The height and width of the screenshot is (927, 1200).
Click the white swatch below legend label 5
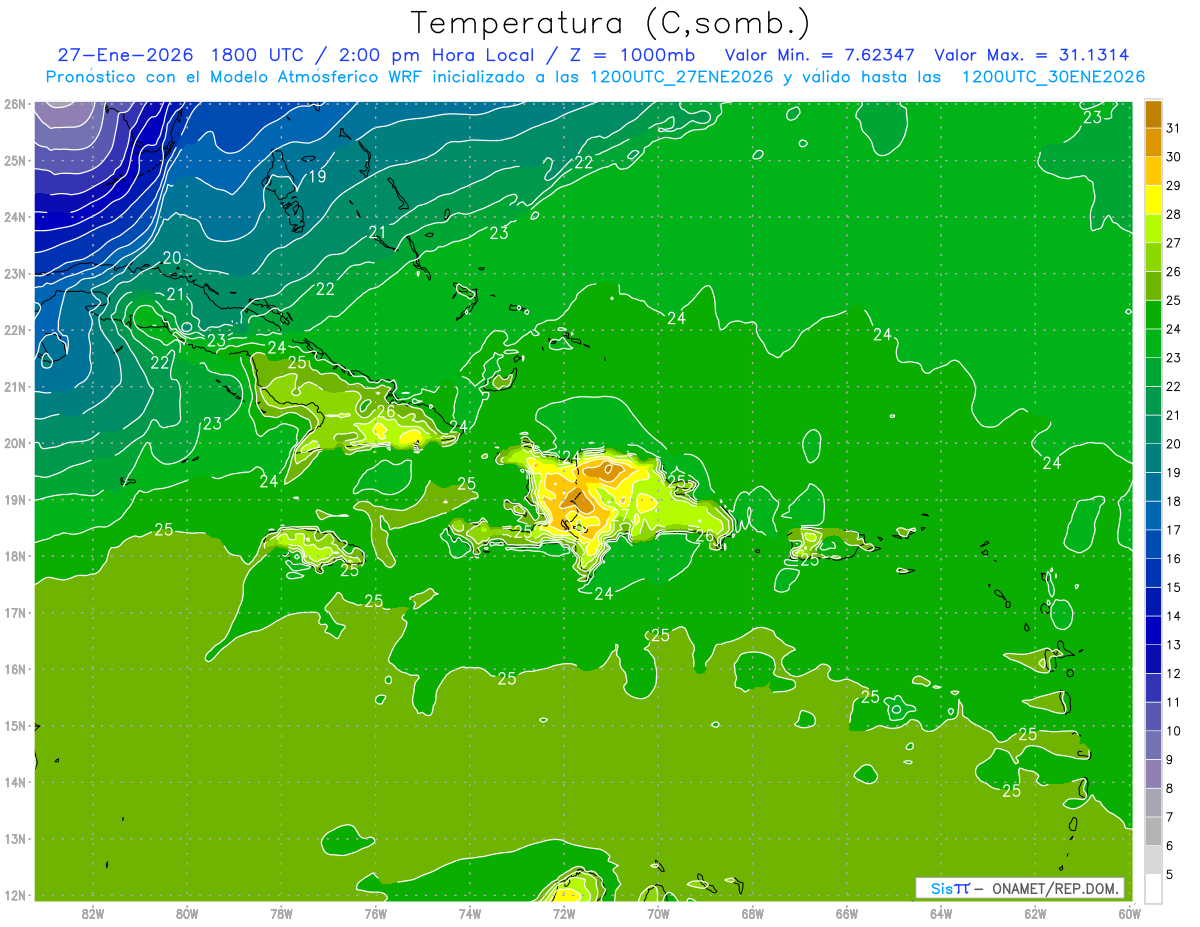(1153, 889)
